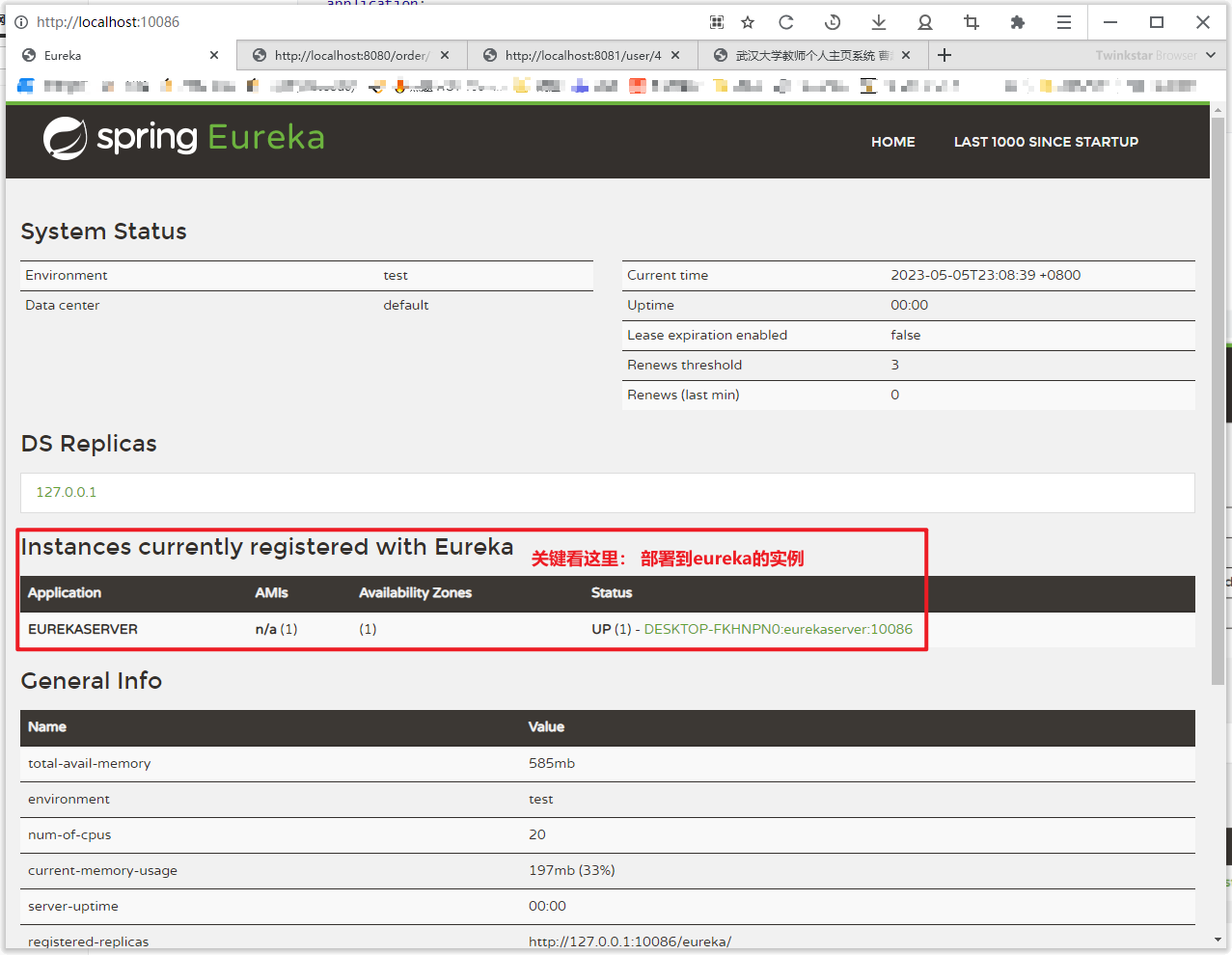This screenshot has height=955, width=1232.
Task: Click the site information icon in address bar
Action: pyautogui.click(x=21, y=22)
